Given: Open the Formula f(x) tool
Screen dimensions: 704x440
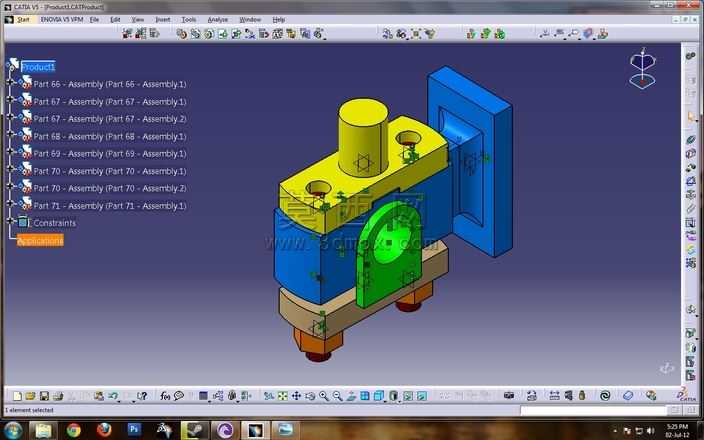Looking at the screenshot, I should (165, 396).
